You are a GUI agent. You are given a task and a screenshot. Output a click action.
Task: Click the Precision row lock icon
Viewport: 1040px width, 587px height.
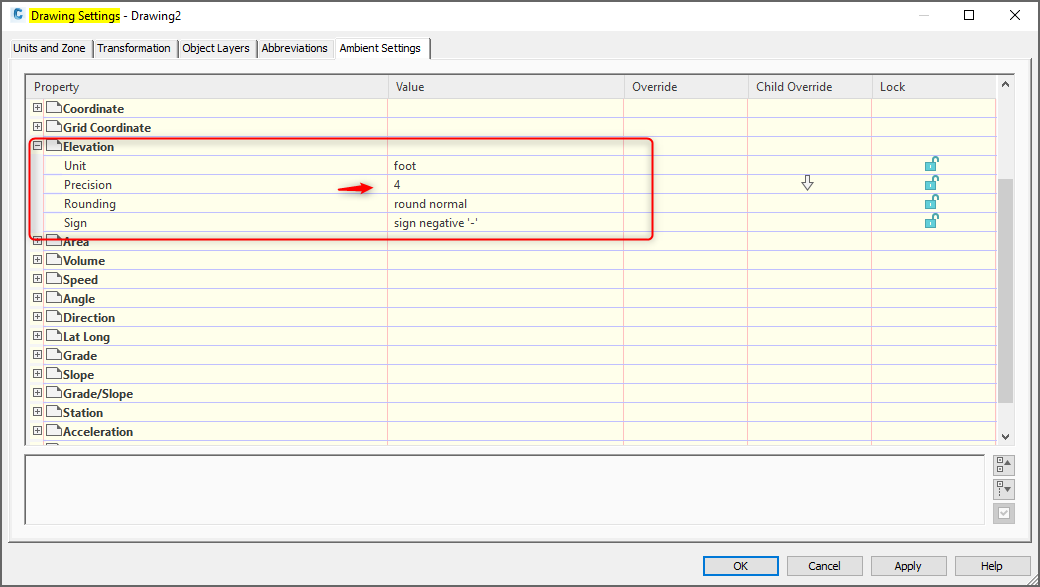pyautogui.click(x=931, y=183)
